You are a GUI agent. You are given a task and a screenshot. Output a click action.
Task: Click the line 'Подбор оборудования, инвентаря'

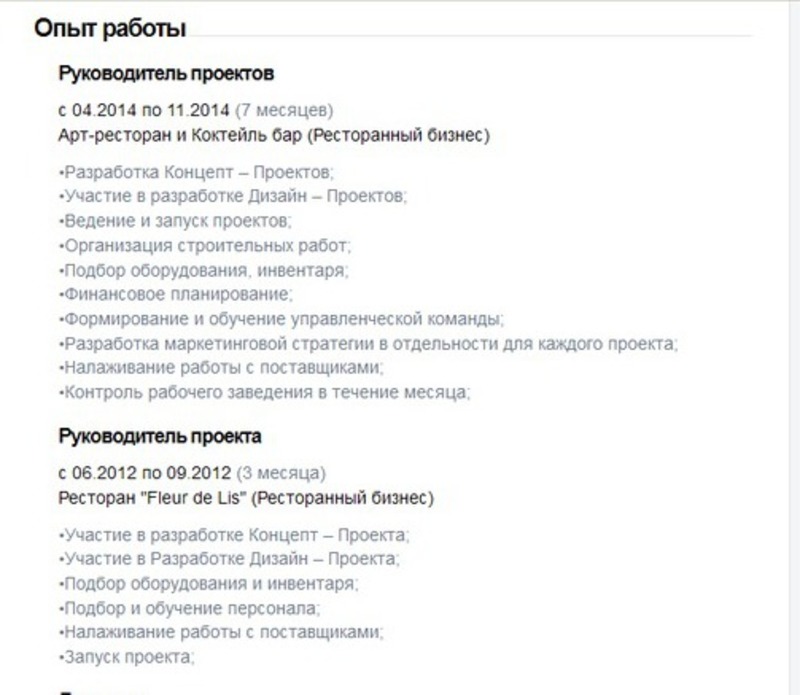(204, 270)
